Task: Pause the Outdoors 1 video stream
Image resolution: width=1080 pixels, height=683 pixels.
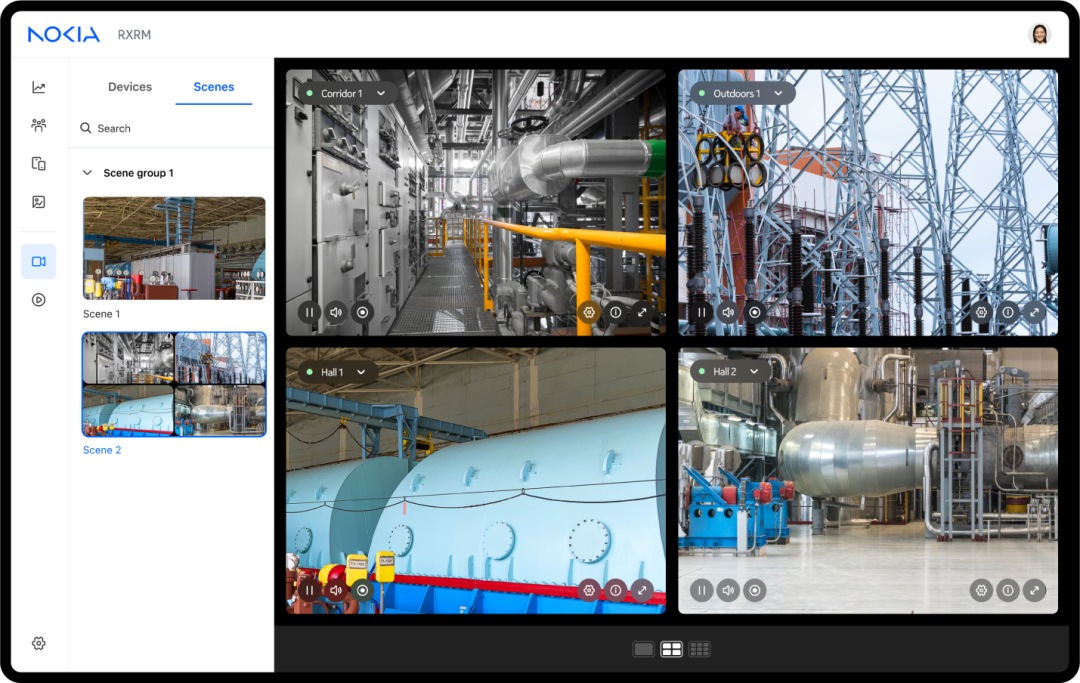Action: pos(701,312)
